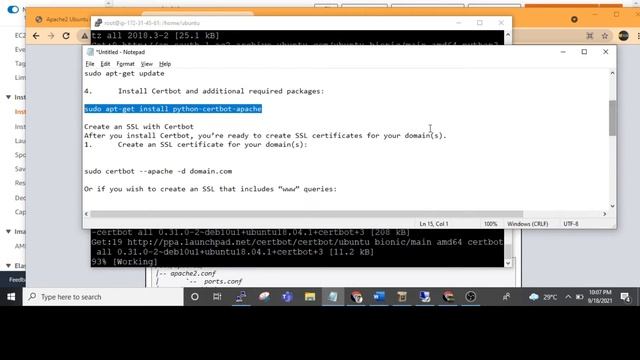Viewport: 640px width, 360px height.
Task: Click 'Windows (CRLF)' in the status bar
Action: tap(528, 224)
